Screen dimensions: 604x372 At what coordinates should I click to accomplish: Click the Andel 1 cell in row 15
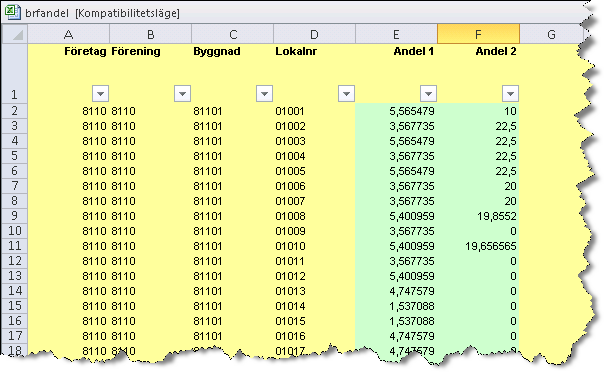(396, 306)
